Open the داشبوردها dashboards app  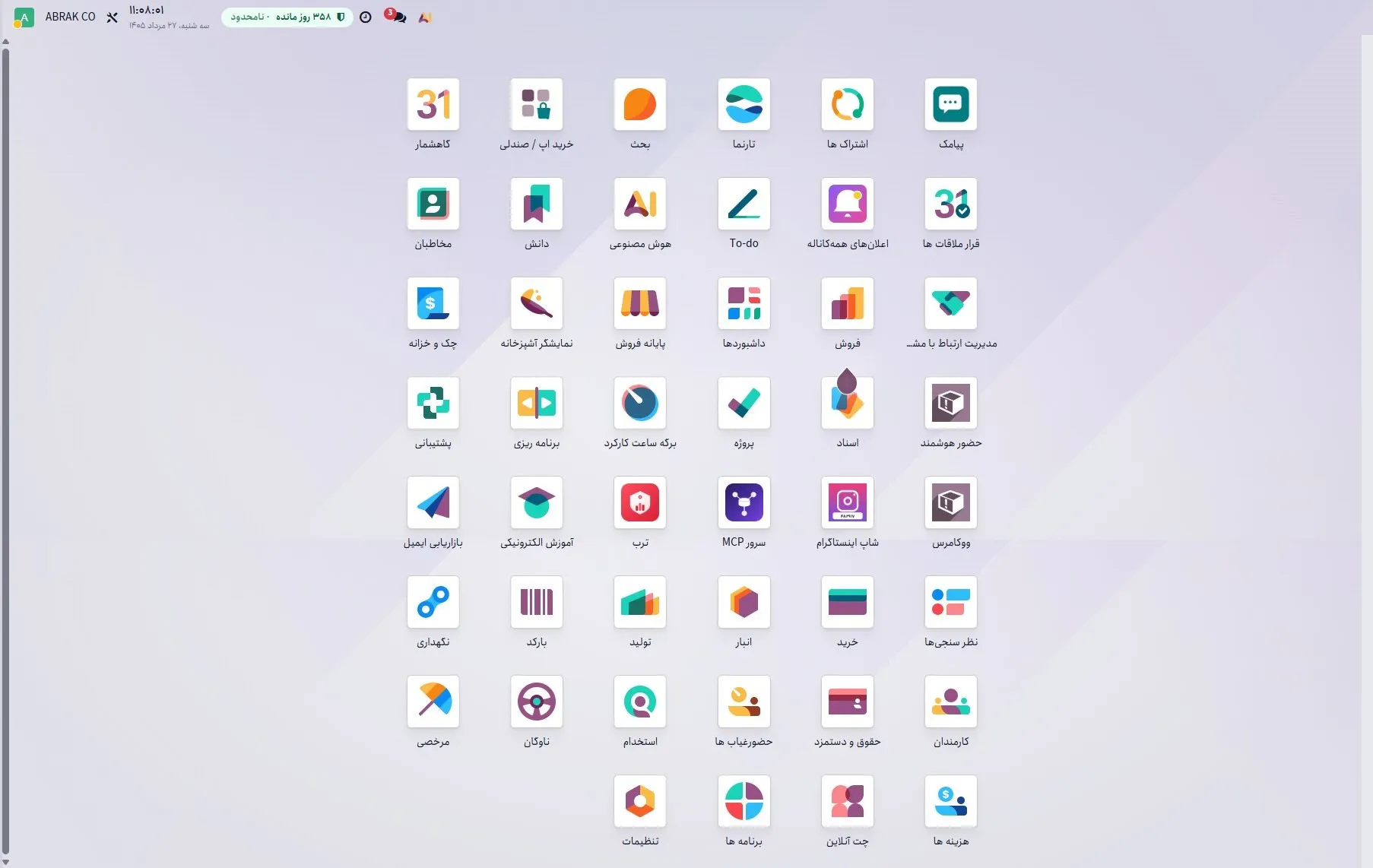(x=744, y=303)
